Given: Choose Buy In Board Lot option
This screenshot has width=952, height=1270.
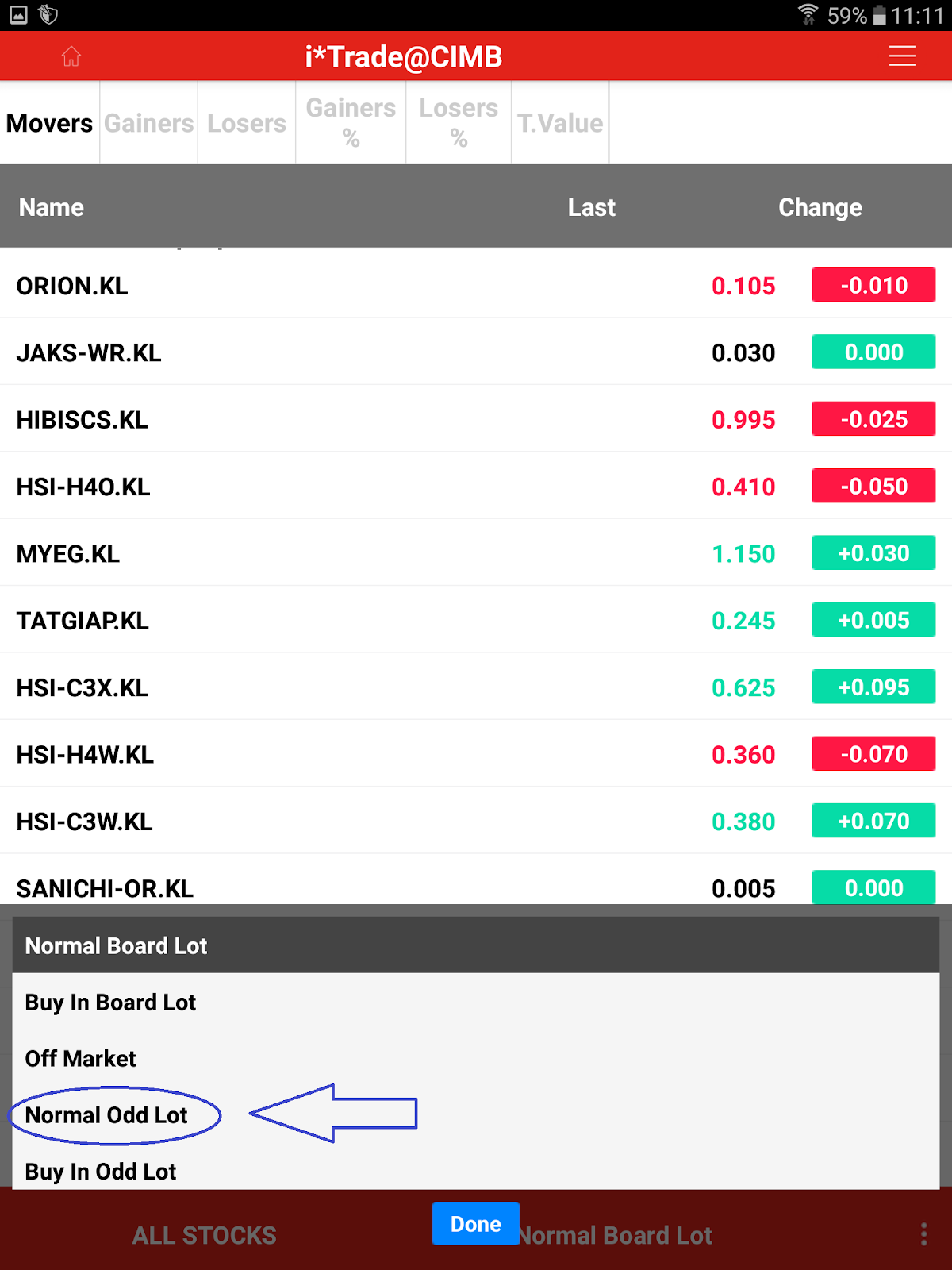Looking at the screenshot, I should pyautogui.click(x=110, y=1003).
